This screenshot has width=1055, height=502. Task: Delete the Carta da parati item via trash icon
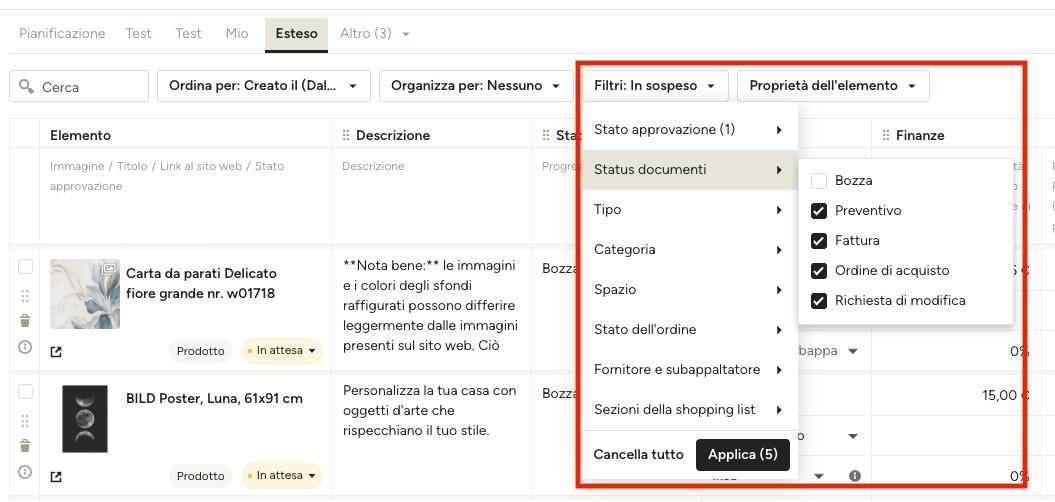[x=25, y=320]
